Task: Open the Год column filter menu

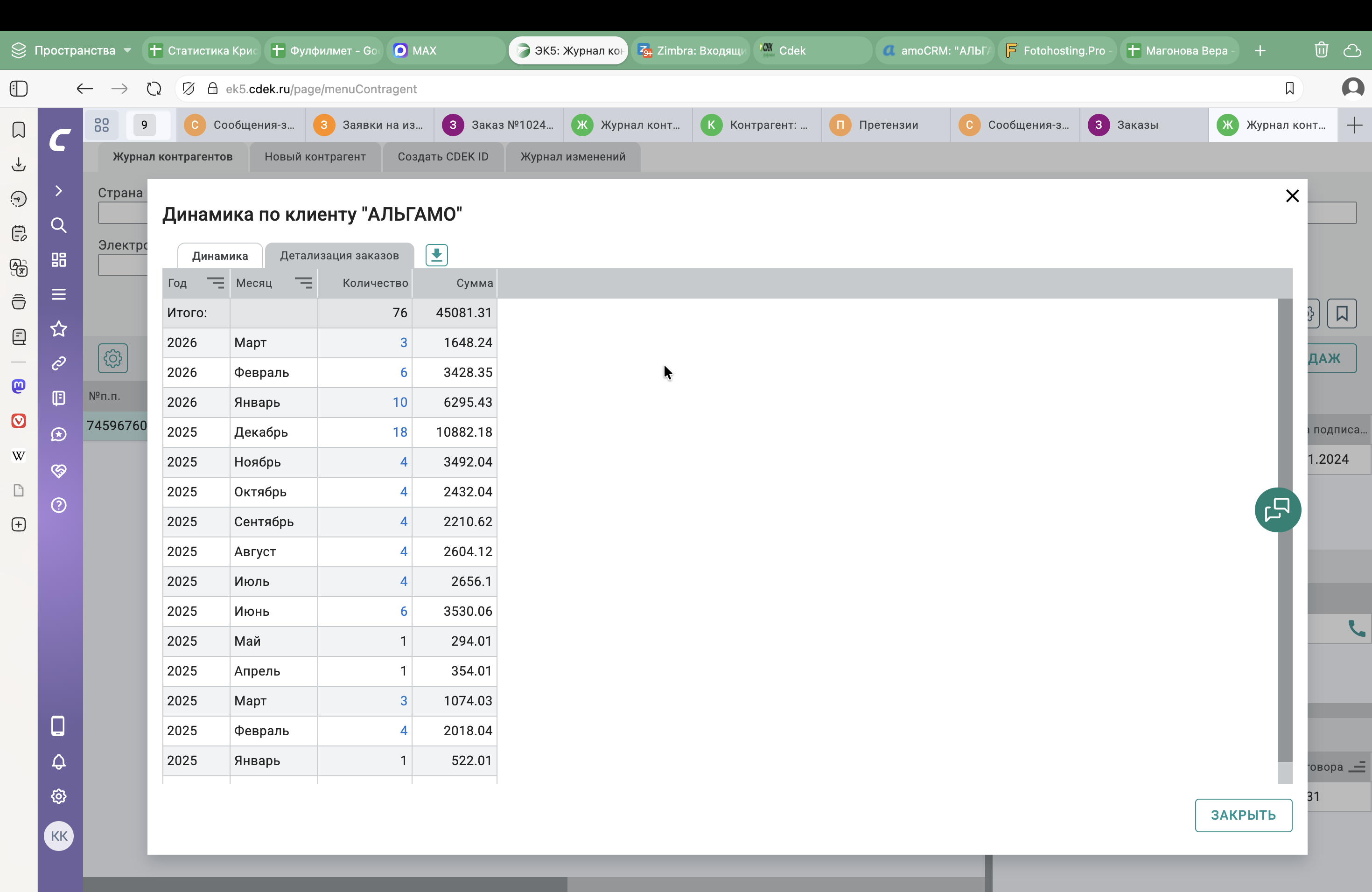Action: (x=216, y=282)
